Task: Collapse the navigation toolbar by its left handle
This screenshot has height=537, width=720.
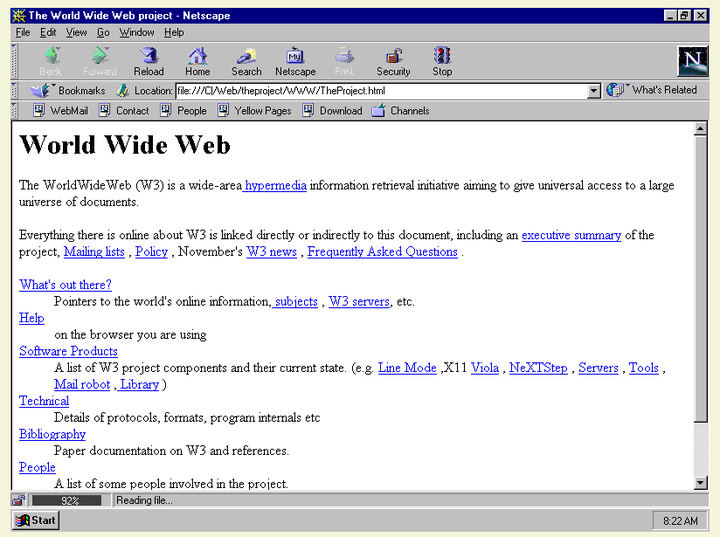Action: tap(15, 61)
